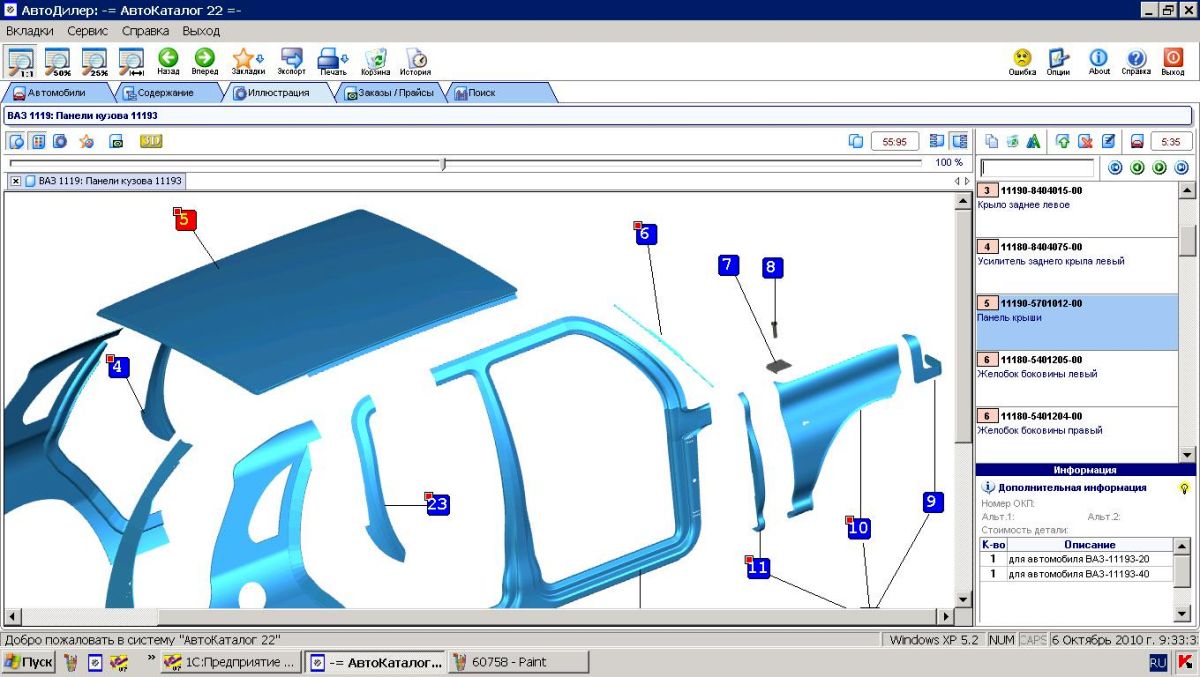Go to previous part with green left button
Image resolution: width=1200 pixels, height=677 pixels.
(1137, 168)
